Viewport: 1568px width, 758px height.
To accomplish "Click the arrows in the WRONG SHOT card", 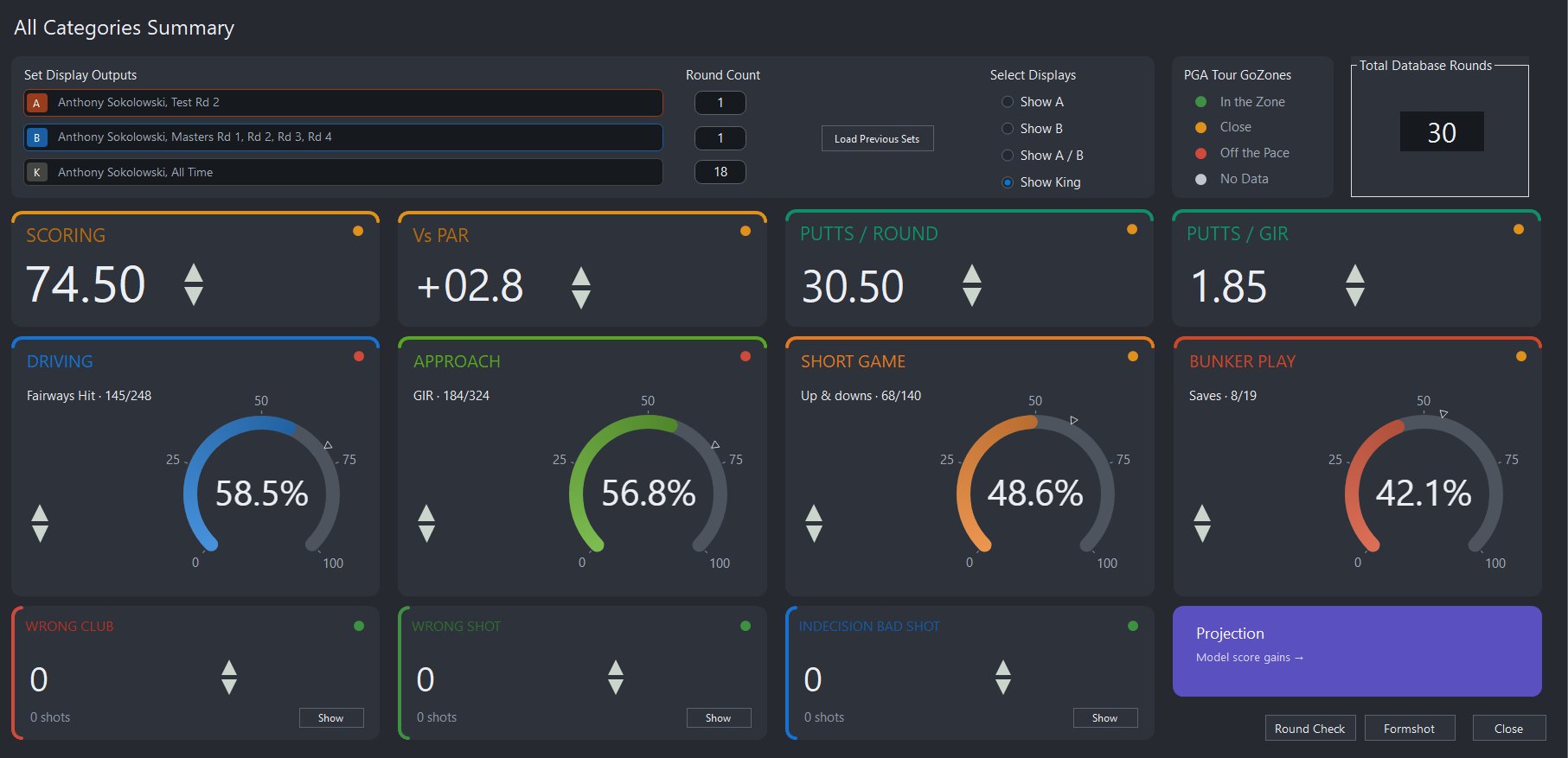I will tap(615, 678).
